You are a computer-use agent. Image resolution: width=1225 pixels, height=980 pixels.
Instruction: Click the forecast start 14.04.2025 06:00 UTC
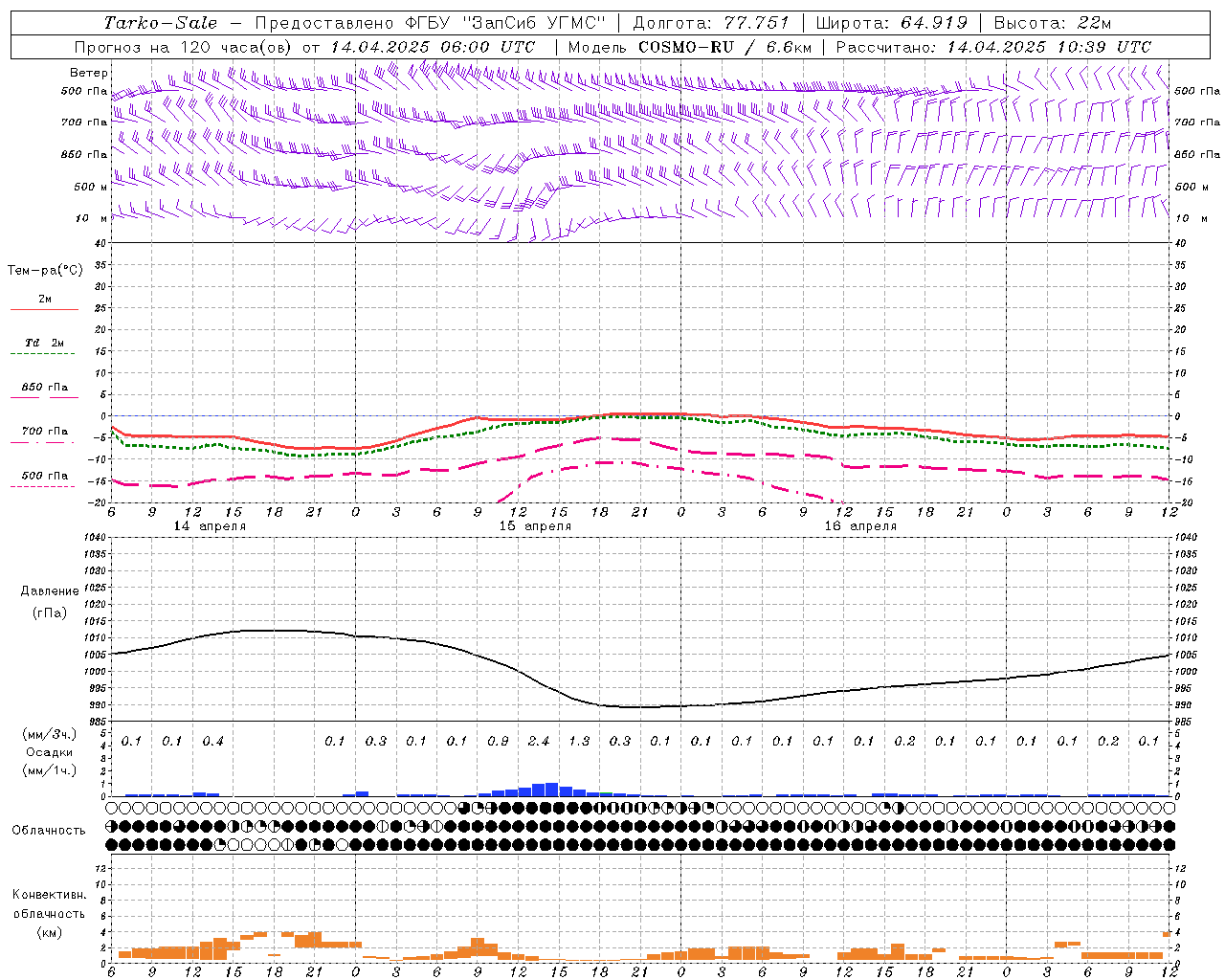point(433,47)
